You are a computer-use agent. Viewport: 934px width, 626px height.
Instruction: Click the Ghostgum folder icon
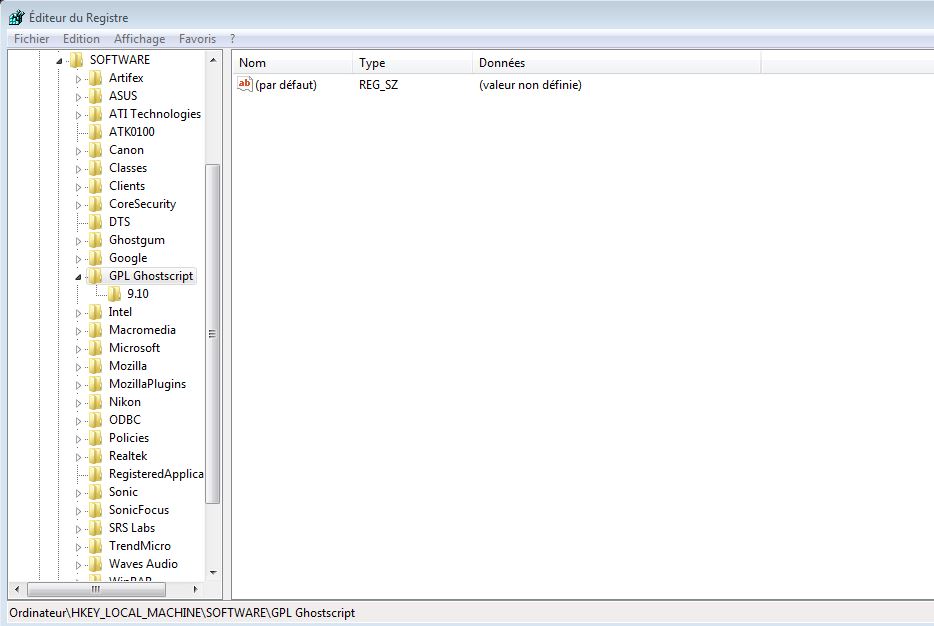[x=95, y=240]
